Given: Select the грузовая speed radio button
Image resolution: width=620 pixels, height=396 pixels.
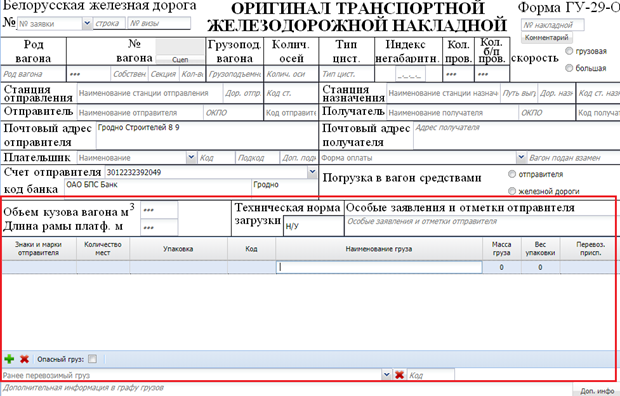Looking at the screenshot, I should (569, 51).
